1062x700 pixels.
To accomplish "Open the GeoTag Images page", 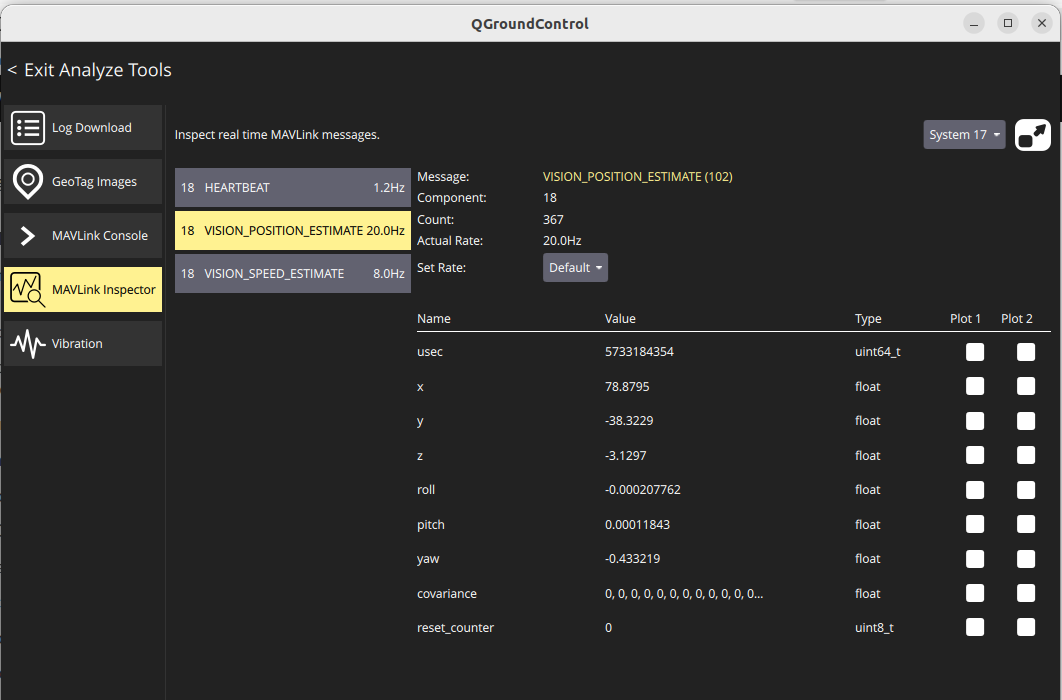I will pos(83,181).
